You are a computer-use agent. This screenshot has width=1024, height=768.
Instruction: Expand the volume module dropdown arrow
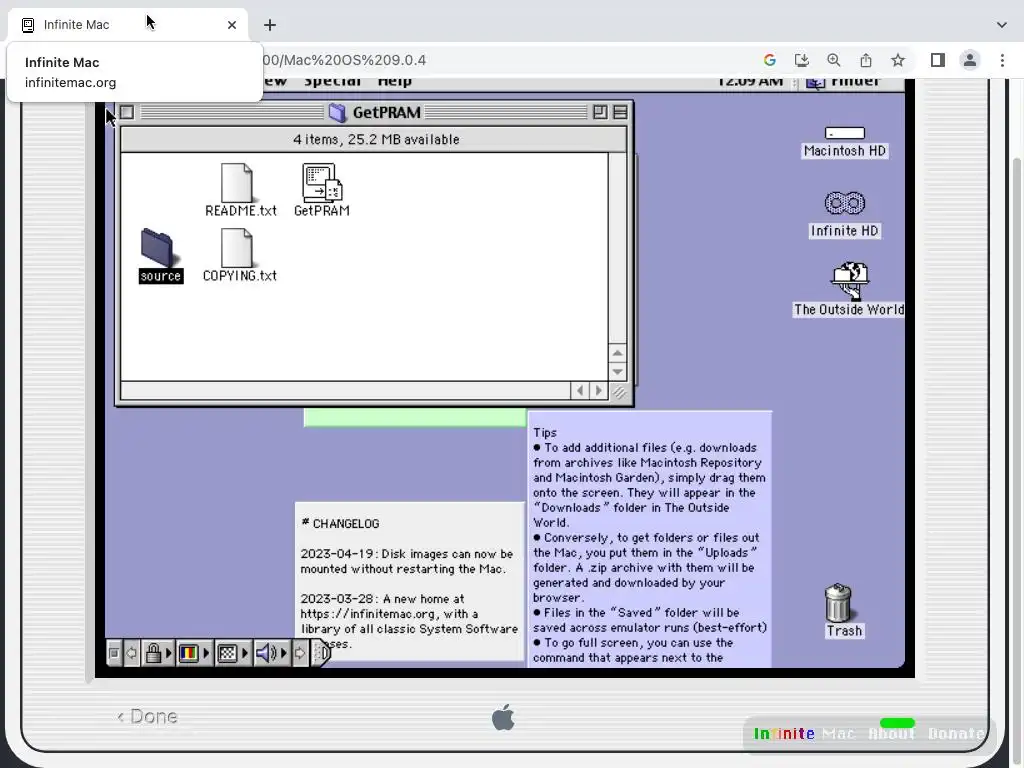[283, 653]
